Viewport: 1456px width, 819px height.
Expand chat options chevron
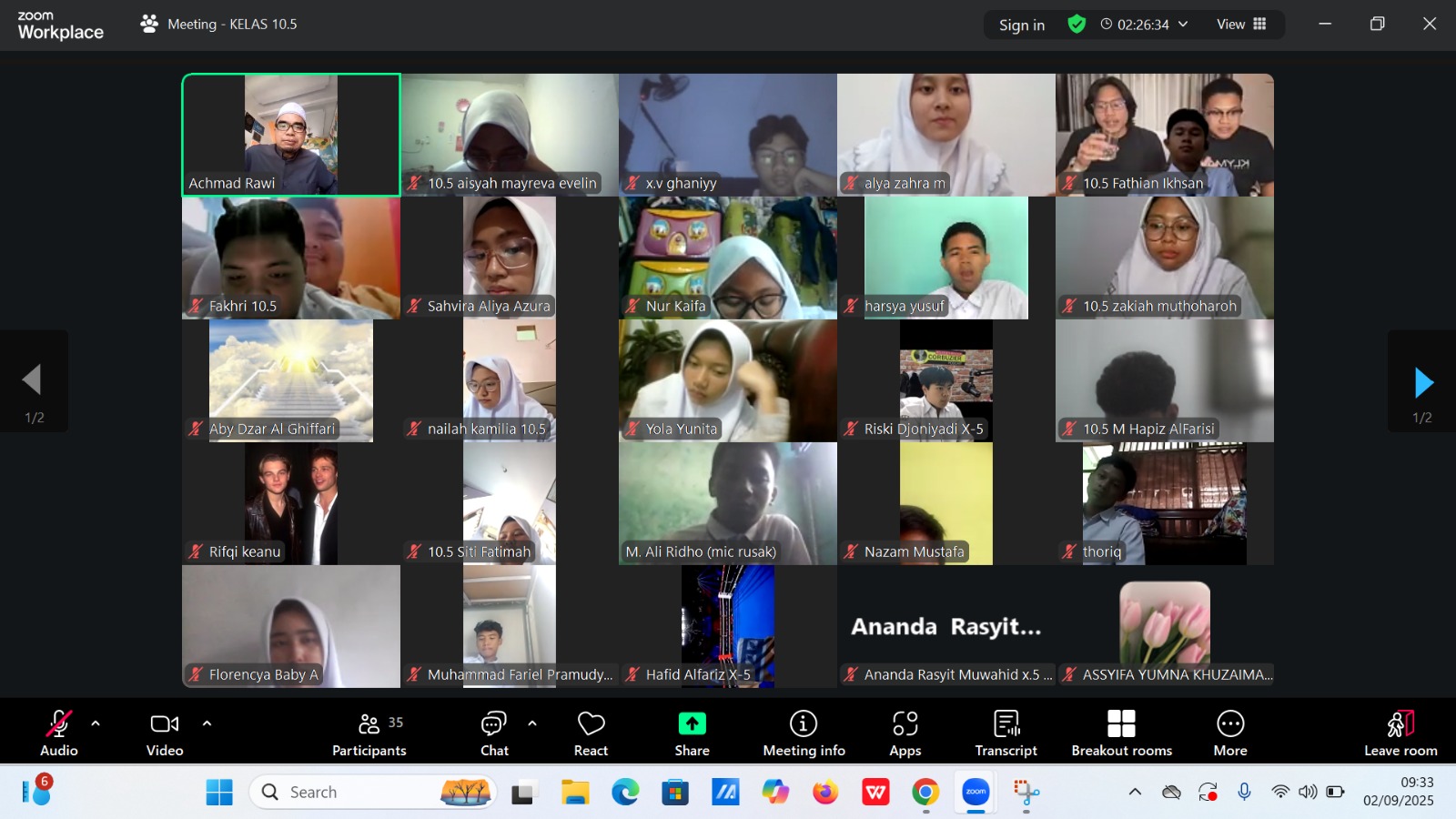click(x=532, y=723)
